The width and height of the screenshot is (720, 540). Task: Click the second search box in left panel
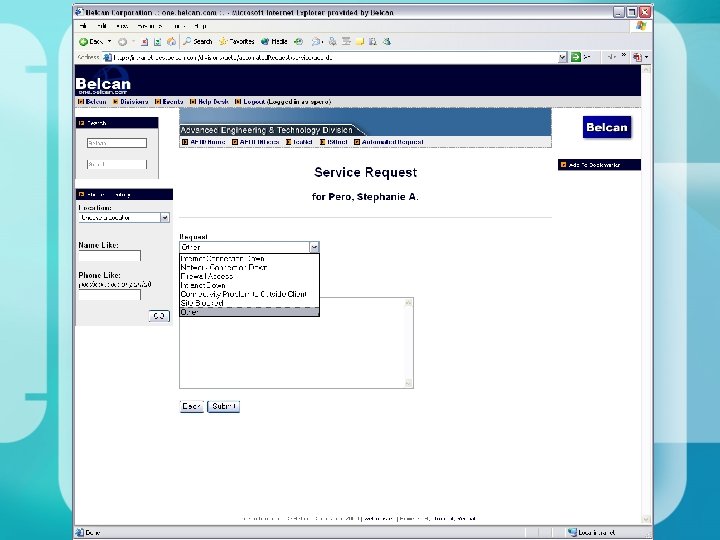tap(117, 164)
